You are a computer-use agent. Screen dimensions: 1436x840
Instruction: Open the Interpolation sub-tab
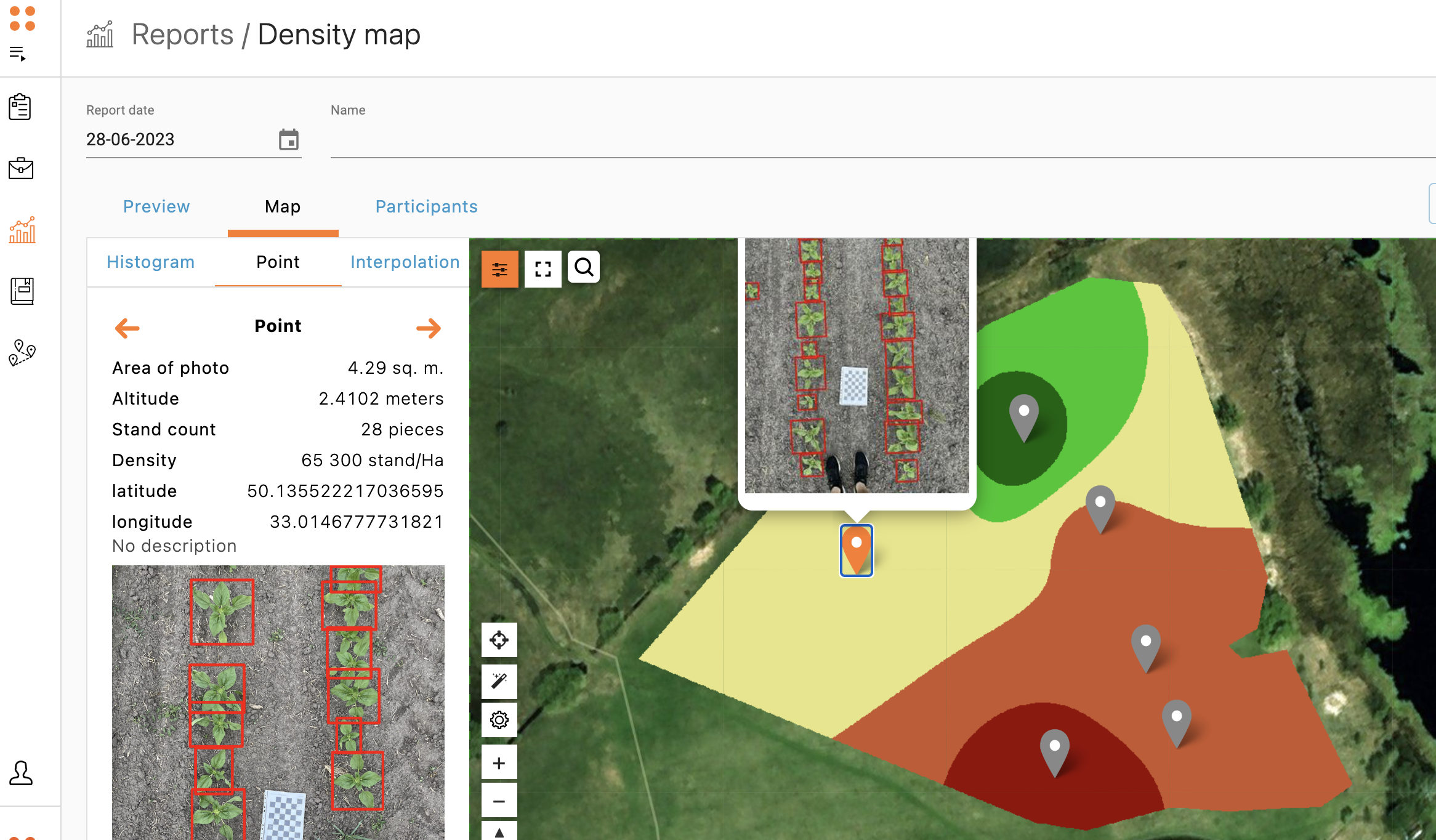point(405,262)
